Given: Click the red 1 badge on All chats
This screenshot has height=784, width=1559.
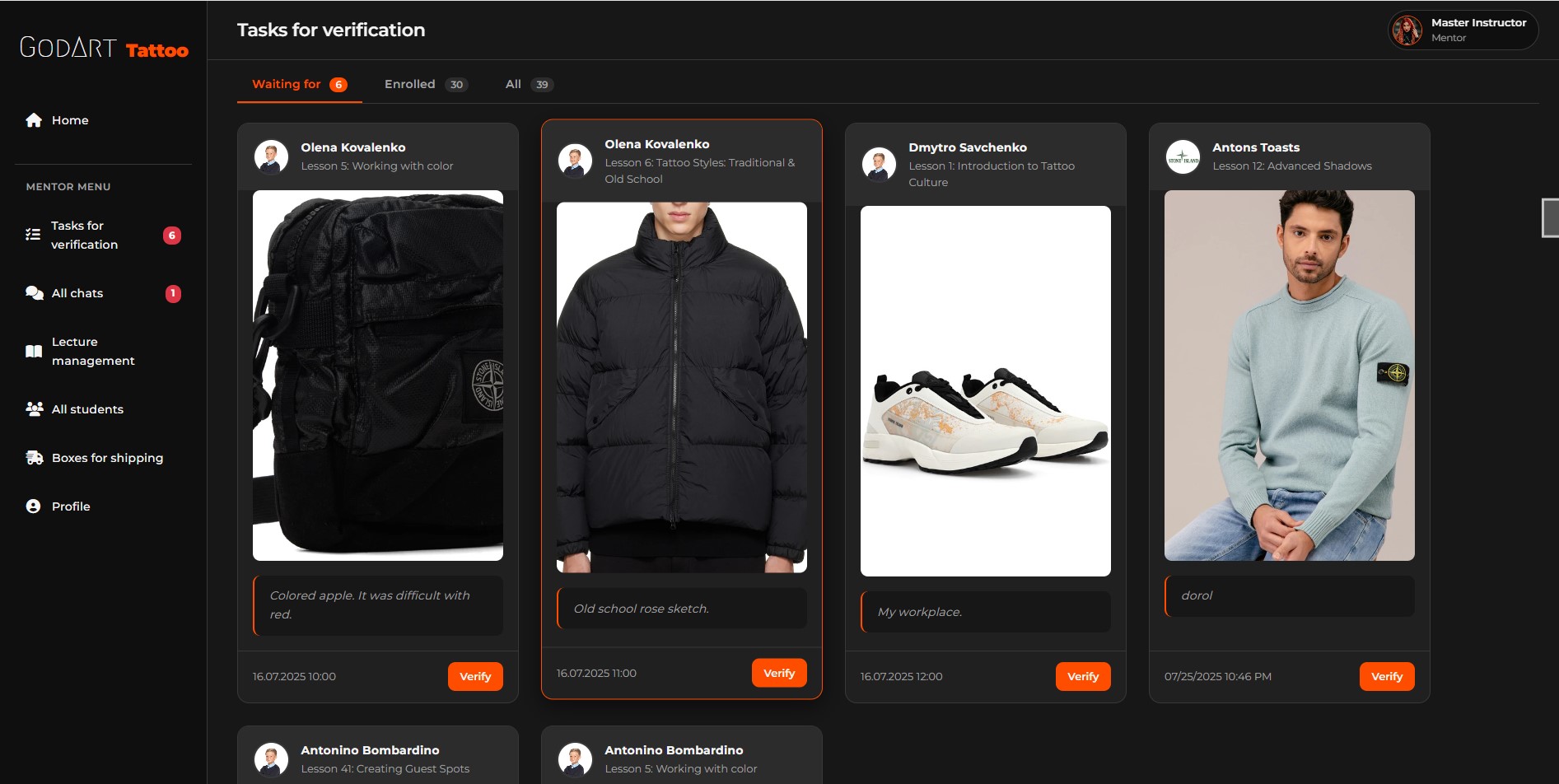Looking at the screenshot, I should tap(173, 293).
